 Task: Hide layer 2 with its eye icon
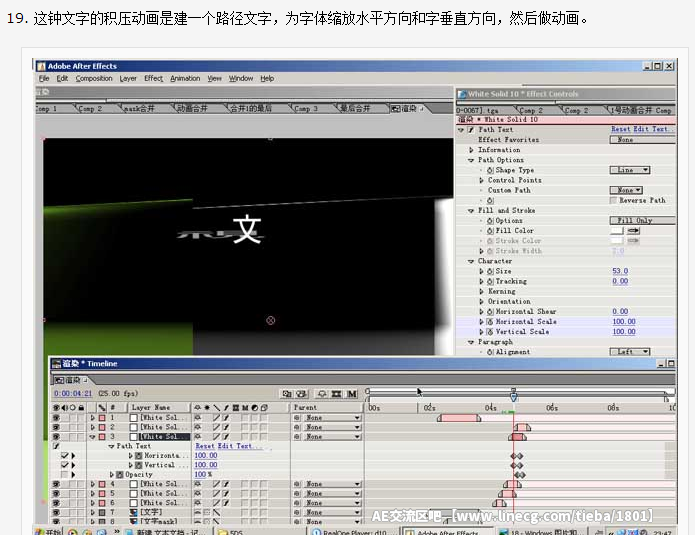56,427
